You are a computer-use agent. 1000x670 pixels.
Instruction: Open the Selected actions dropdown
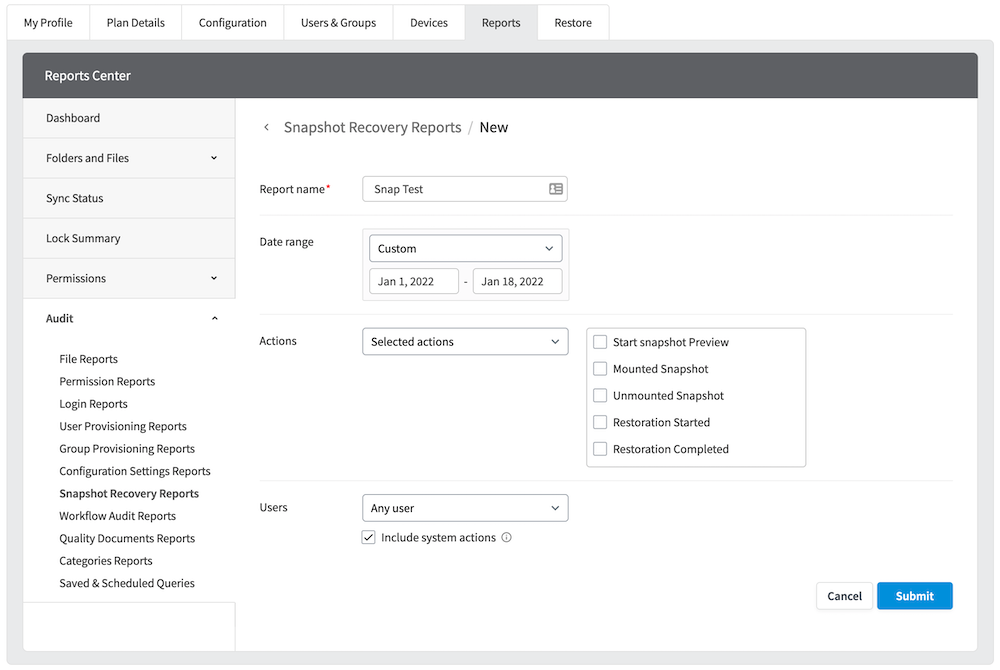point(465,341)
